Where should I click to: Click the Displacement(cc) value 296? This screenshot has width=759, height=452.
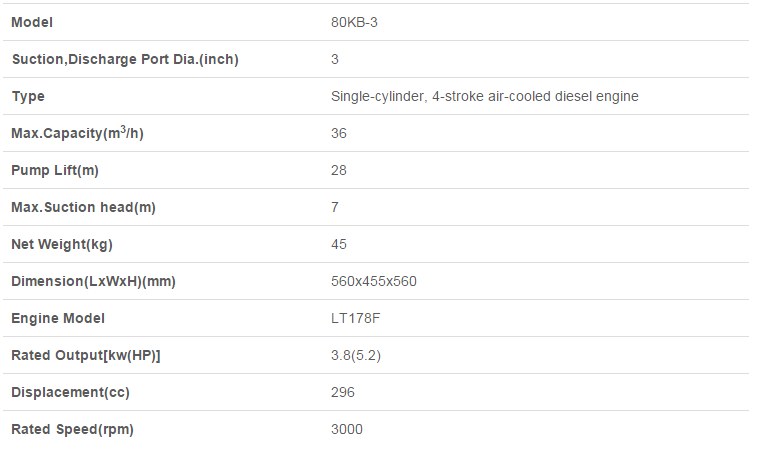point(343,392)
